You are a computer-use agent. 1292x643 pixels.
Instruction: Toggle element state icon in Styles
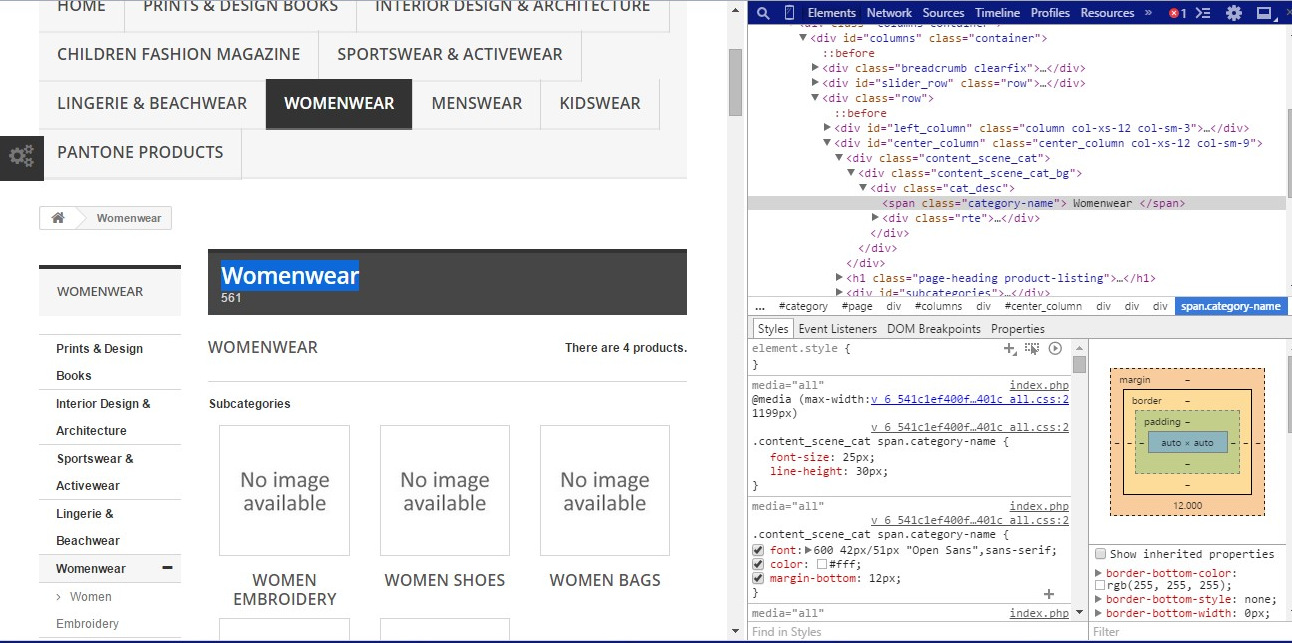(1032, 348)
